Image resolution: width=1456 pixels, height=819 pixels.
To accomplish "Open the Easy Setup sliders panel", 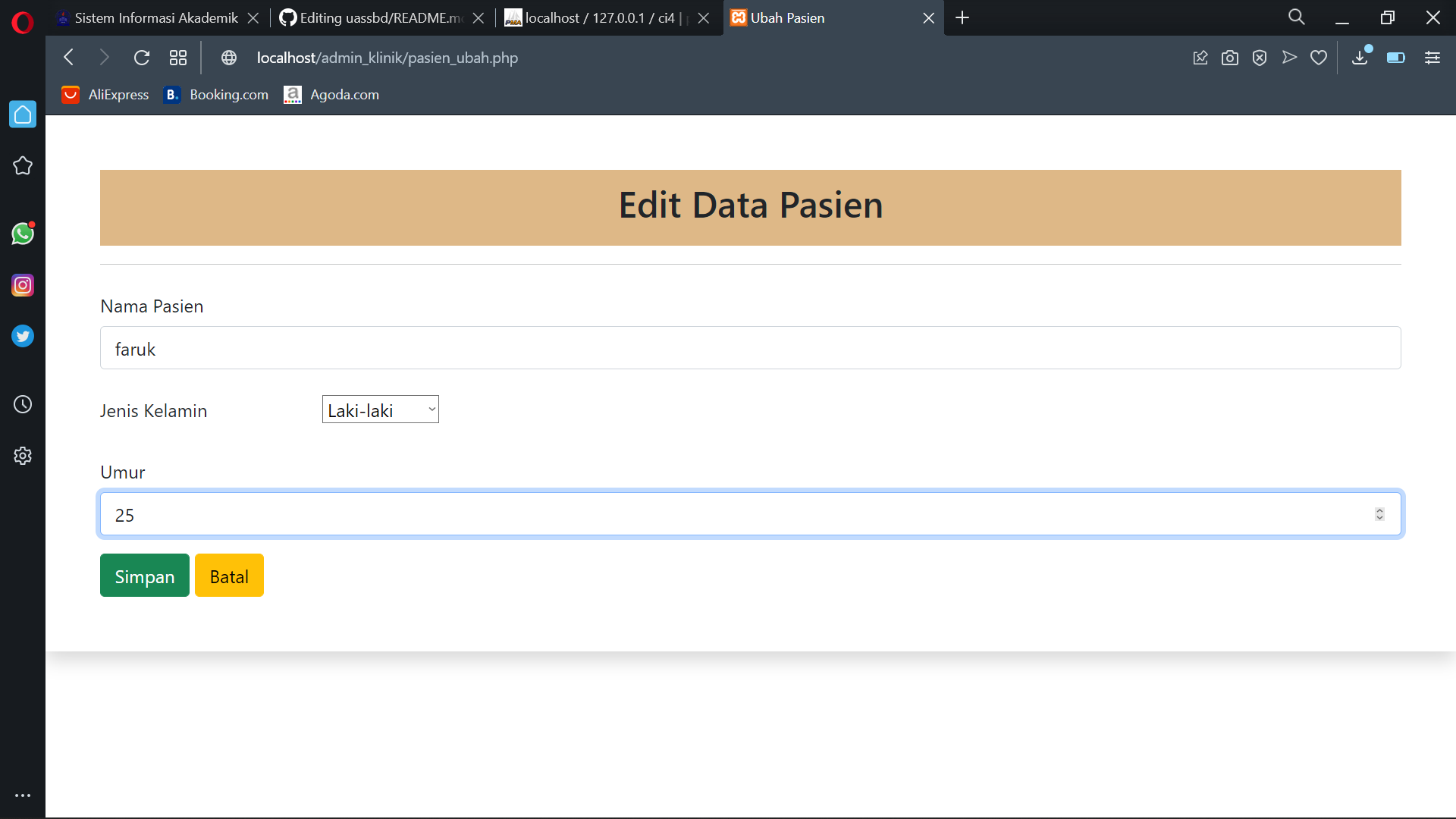I will pyautogui.click(x=1432, y=57).
